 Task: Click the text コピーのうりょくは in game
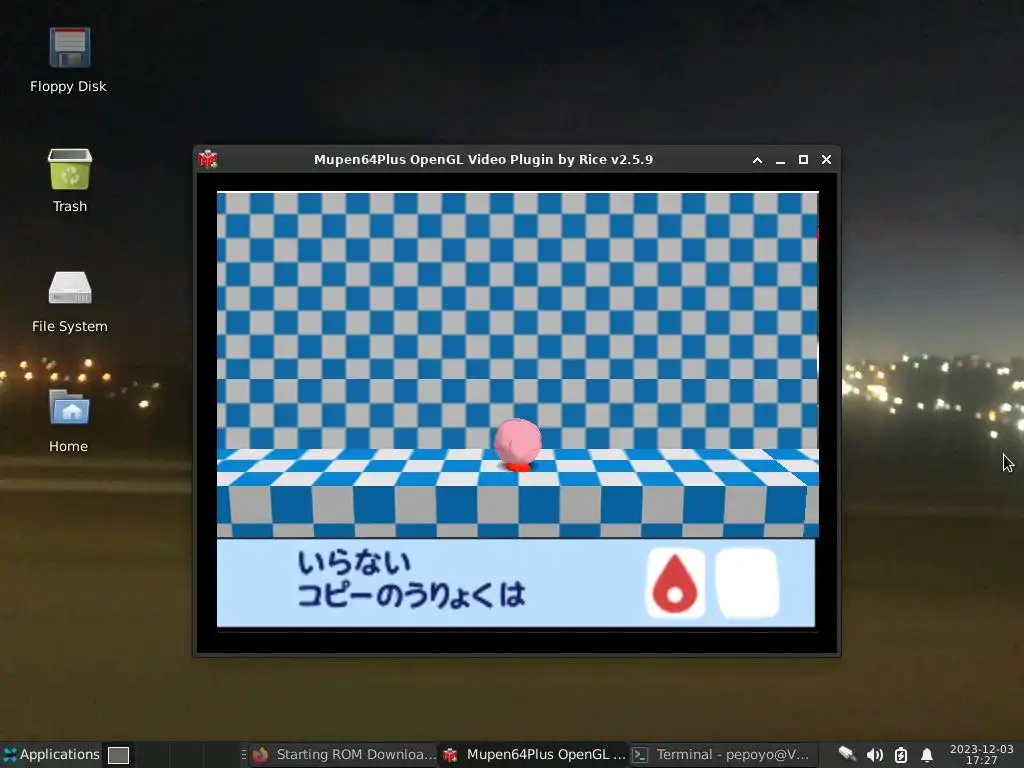[411, 594]
